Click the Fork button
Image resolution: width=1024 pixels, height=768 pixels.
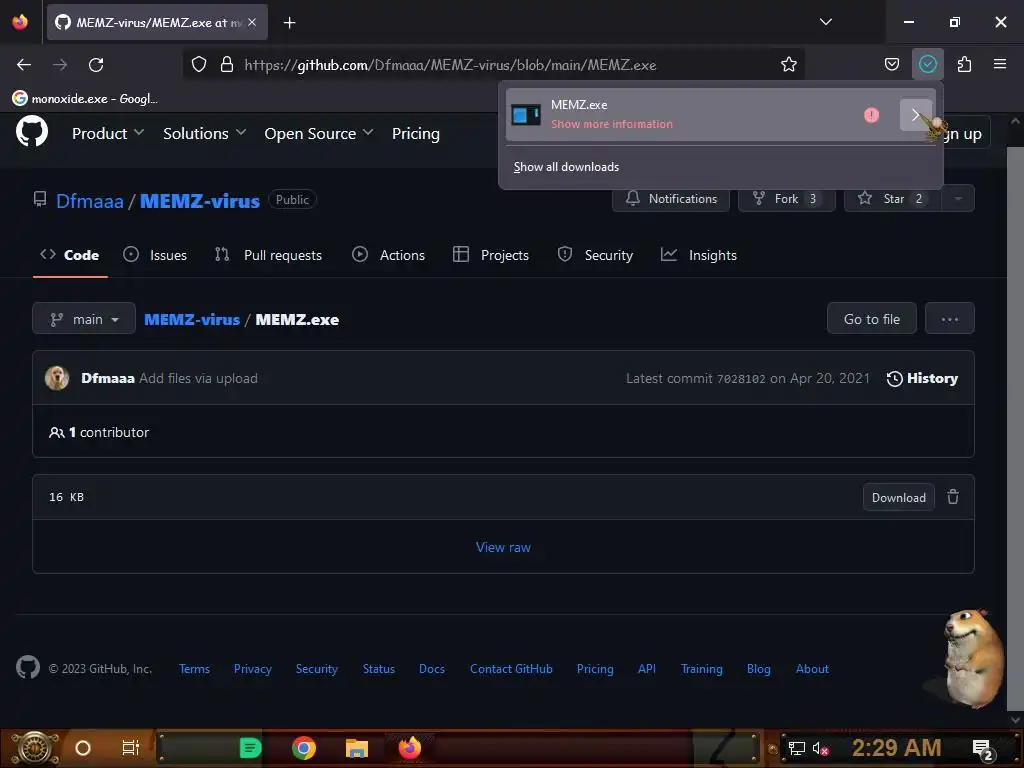786,199
